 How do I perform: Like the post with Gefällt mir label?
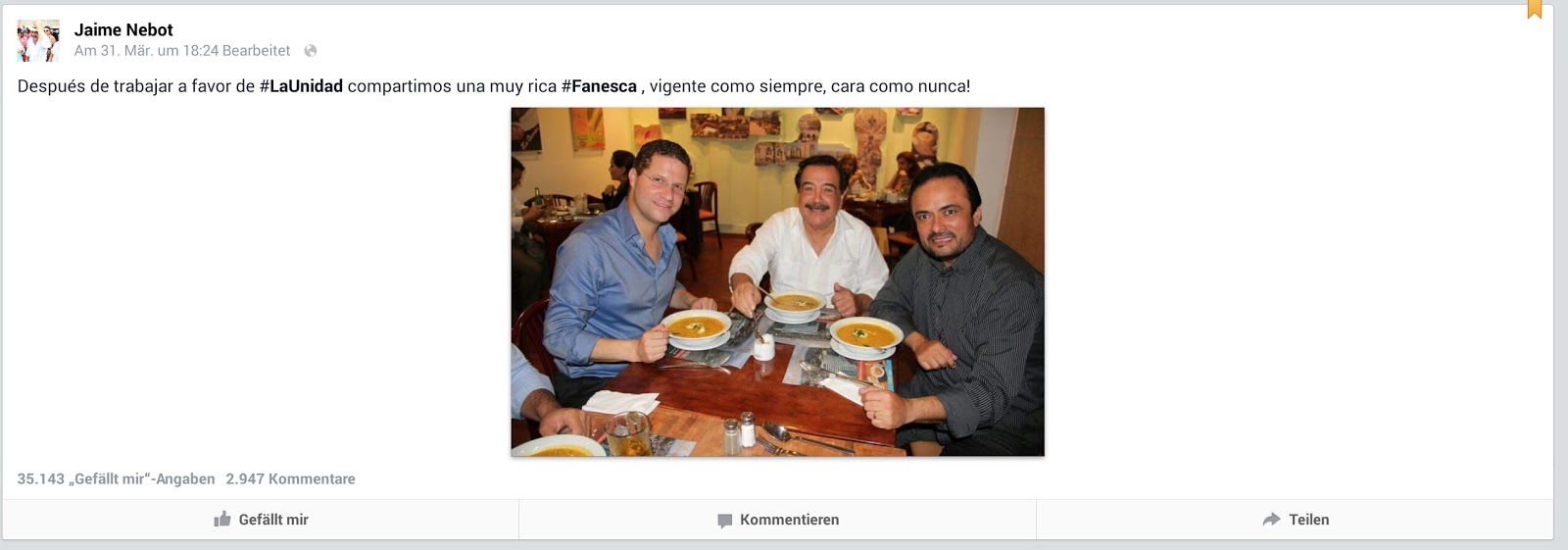(273, 520)
